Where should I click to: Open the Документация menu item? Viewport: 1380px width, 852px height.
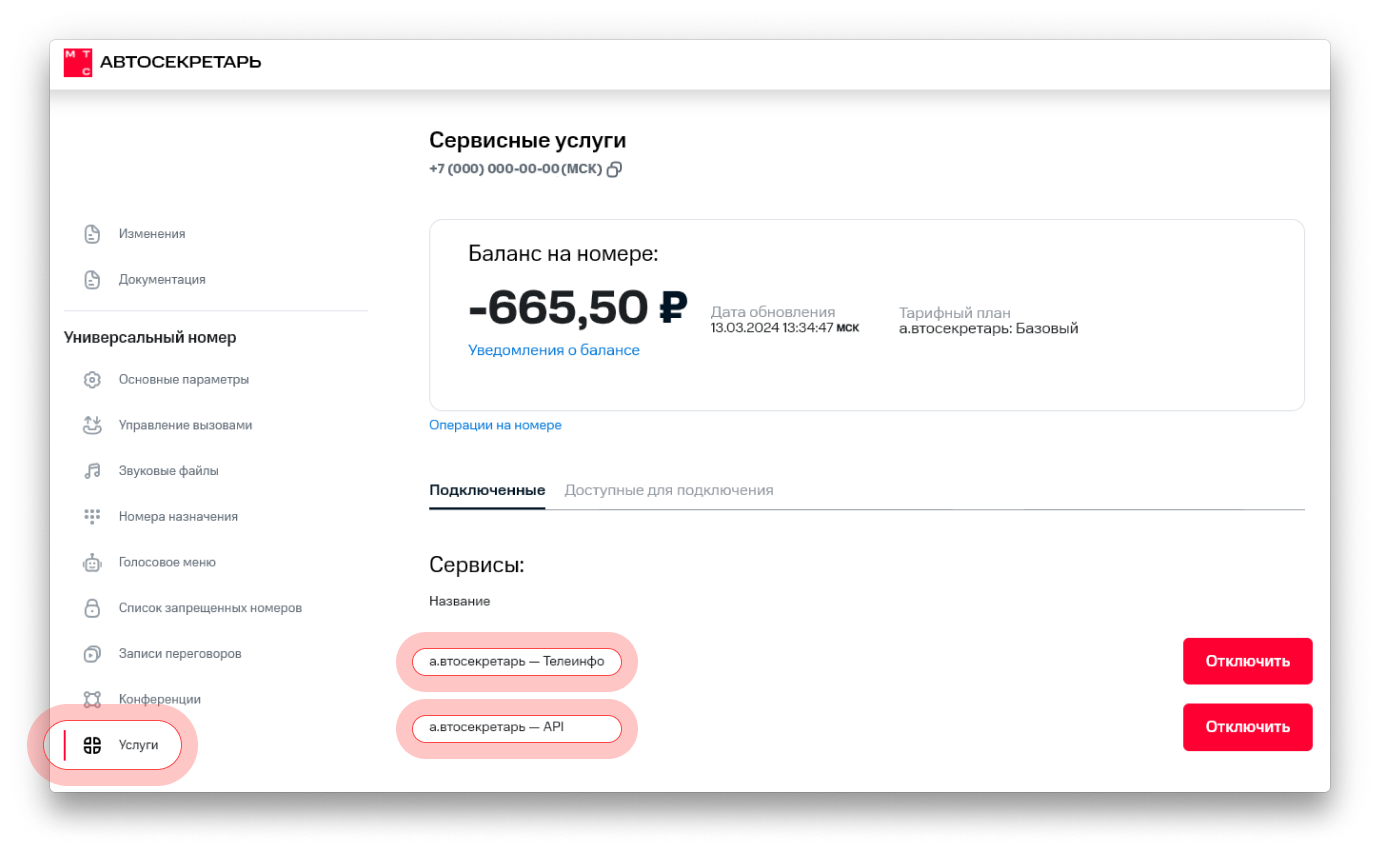162,280
